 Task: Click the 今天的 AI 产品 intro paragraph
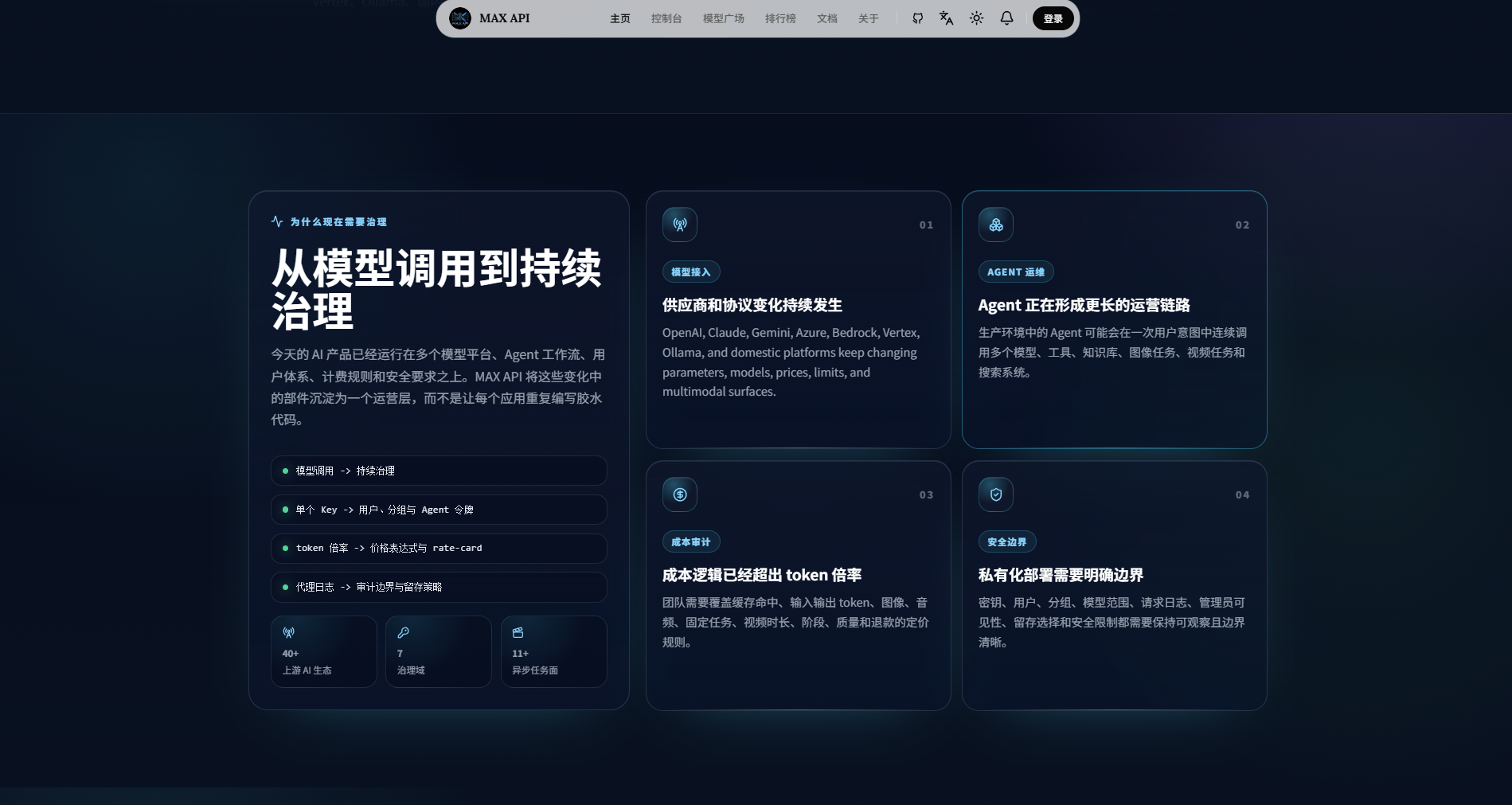pyautogui.click(x=438, y=387)
